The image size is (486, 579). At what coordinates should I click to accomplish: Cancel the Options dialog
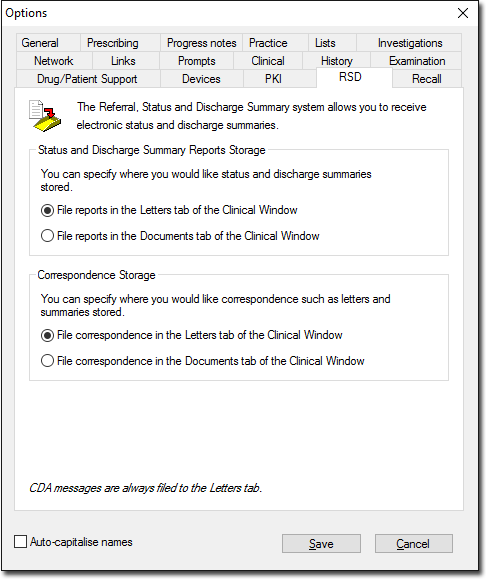[414, 544]
